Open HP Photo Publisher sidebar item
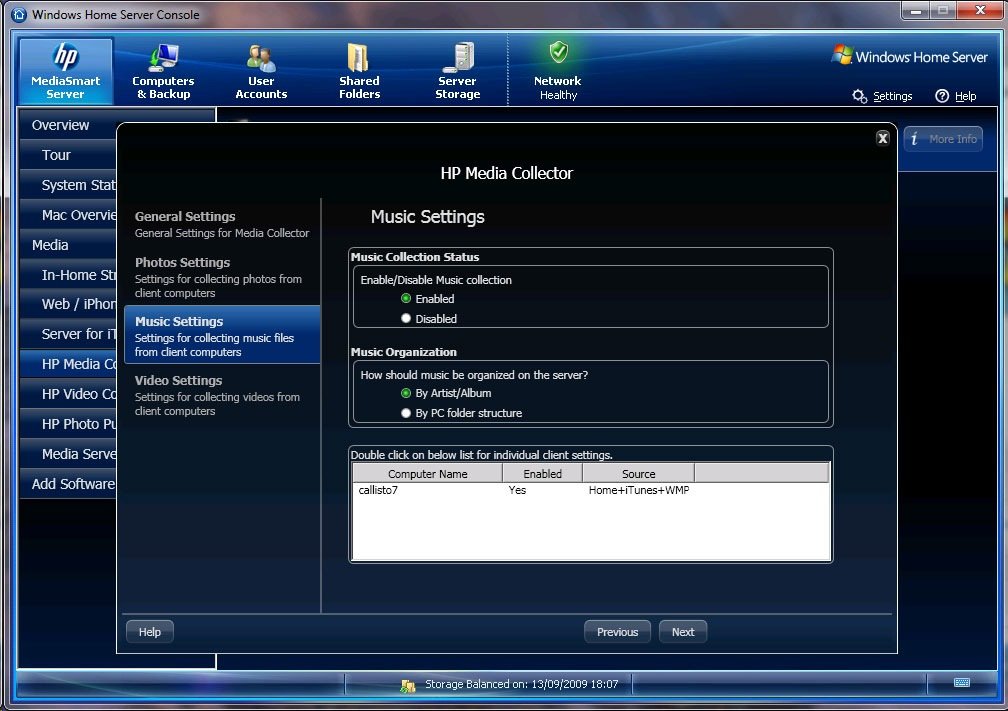The height and width of the screenshot is (711, 1008). coord(68,424)
